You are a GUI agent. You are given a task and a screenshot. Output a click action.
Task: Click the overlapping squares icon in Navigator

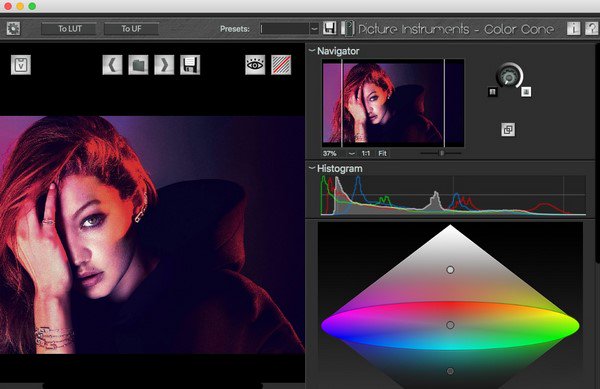[x=508, y=130]
